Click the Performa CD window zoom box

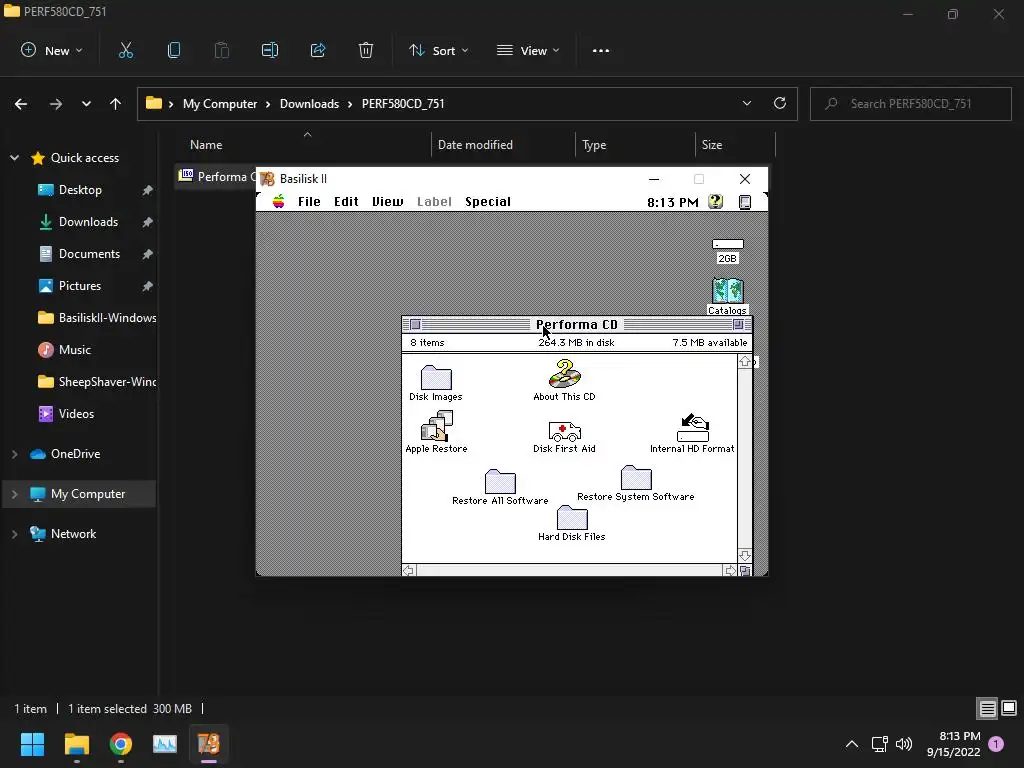[x=738, y=325]
